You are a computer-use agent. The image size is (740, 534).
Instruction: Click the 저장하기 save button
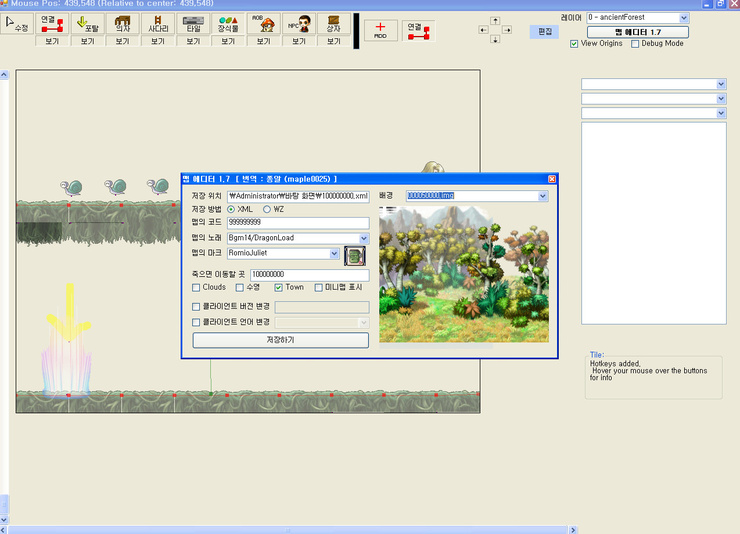click(x=280, y=340)
